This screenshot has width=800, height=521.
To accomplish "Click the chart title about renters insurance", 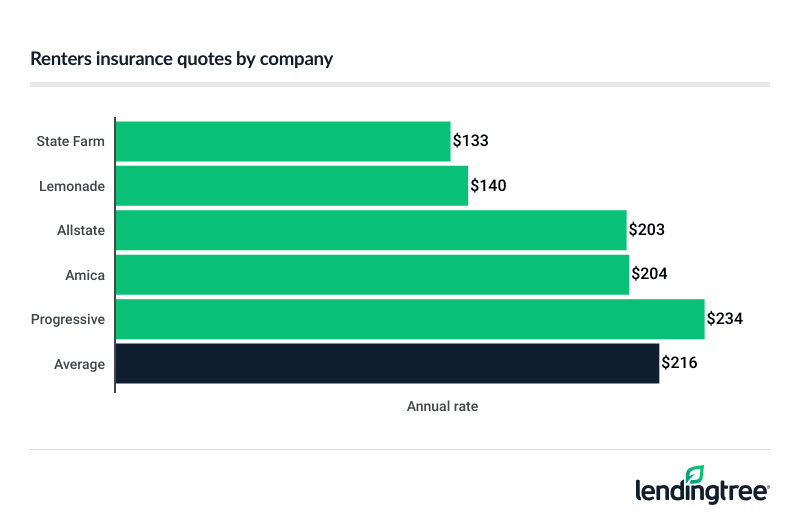I will click(182, 59).
